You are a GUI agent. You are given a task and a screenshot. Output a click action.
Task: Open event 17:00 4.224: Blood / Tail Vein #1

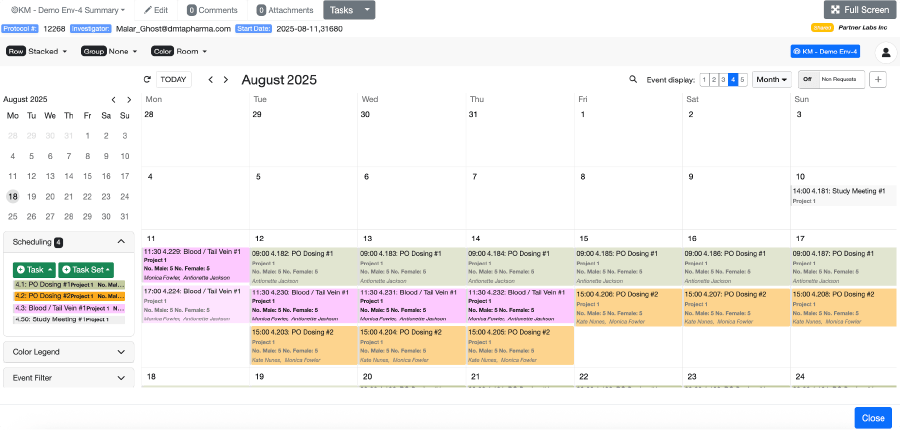tap(196, 304)
